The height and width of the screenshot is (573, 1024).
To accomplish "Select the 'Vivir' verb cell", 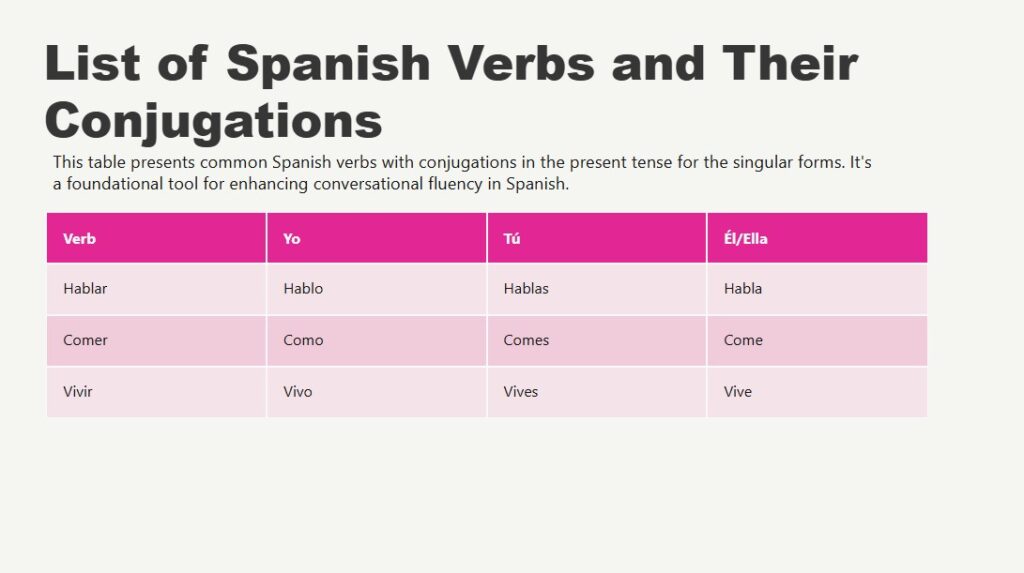I will click(156, 392).
